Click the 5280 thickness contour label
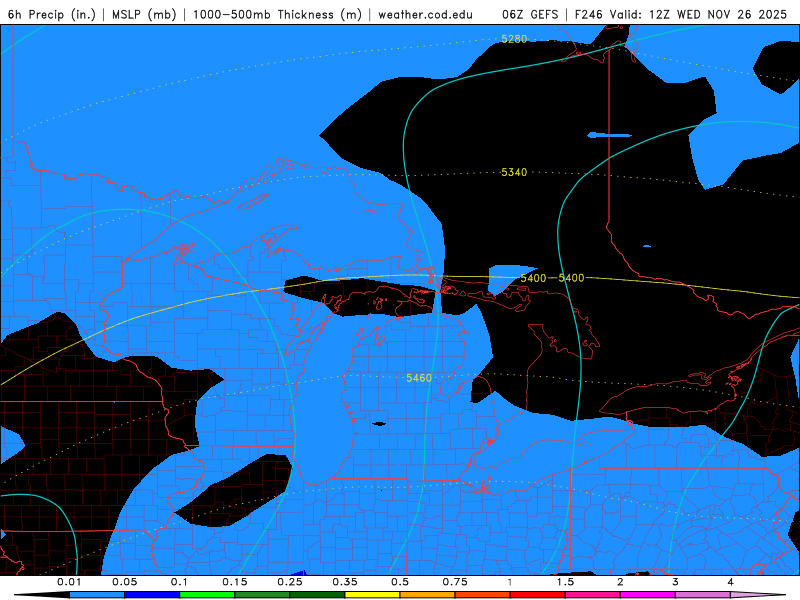Screen dimensions: 800x600 click(514, 39)
